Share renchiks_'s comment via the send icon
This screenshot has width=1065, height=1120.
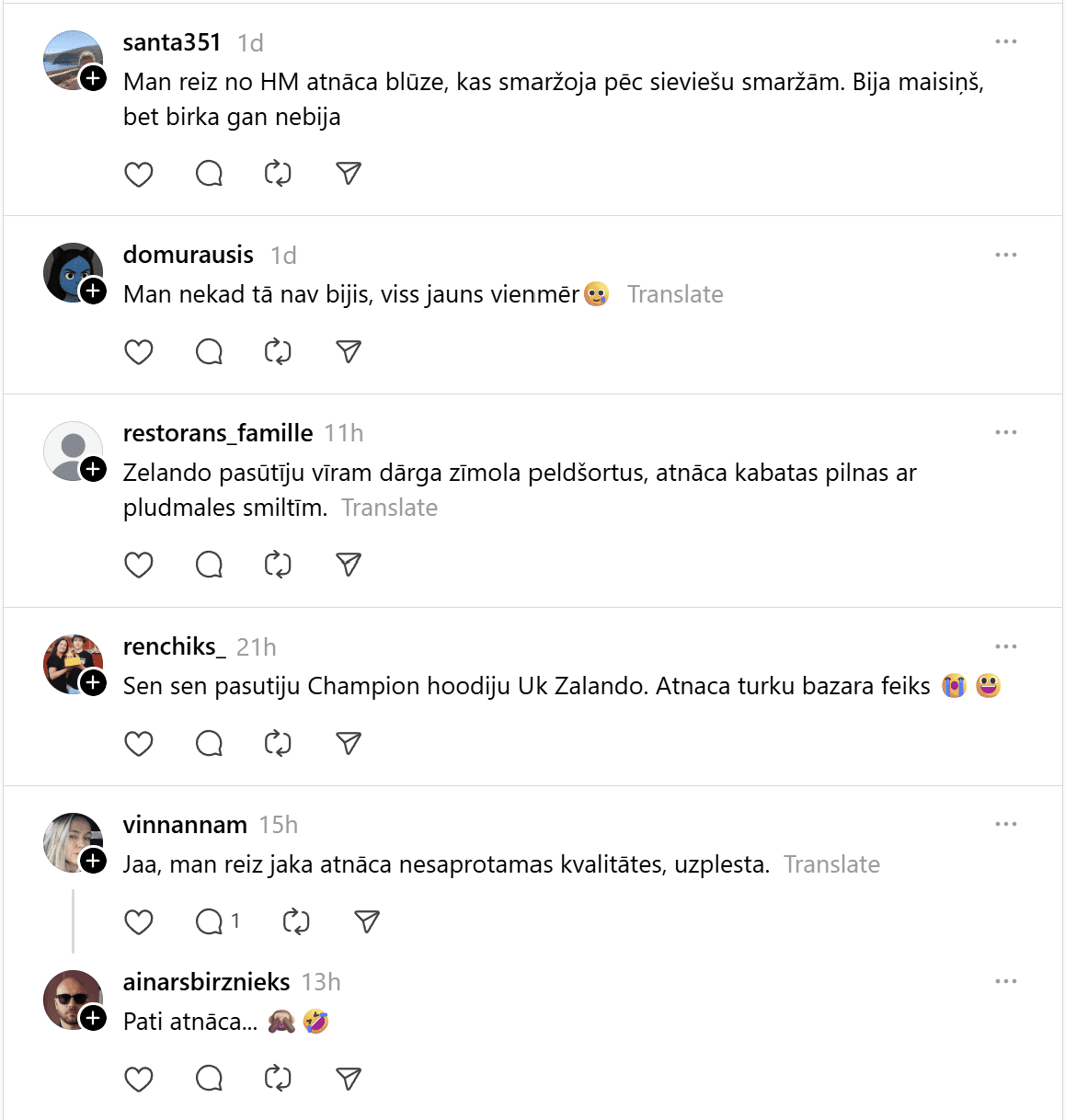tap(349, 743)
